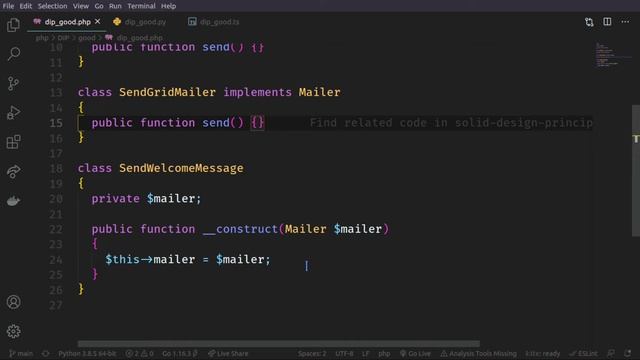This screenshot has width=640, height=360.
Task: Open the Selection menu
Action: coord(53,6)
